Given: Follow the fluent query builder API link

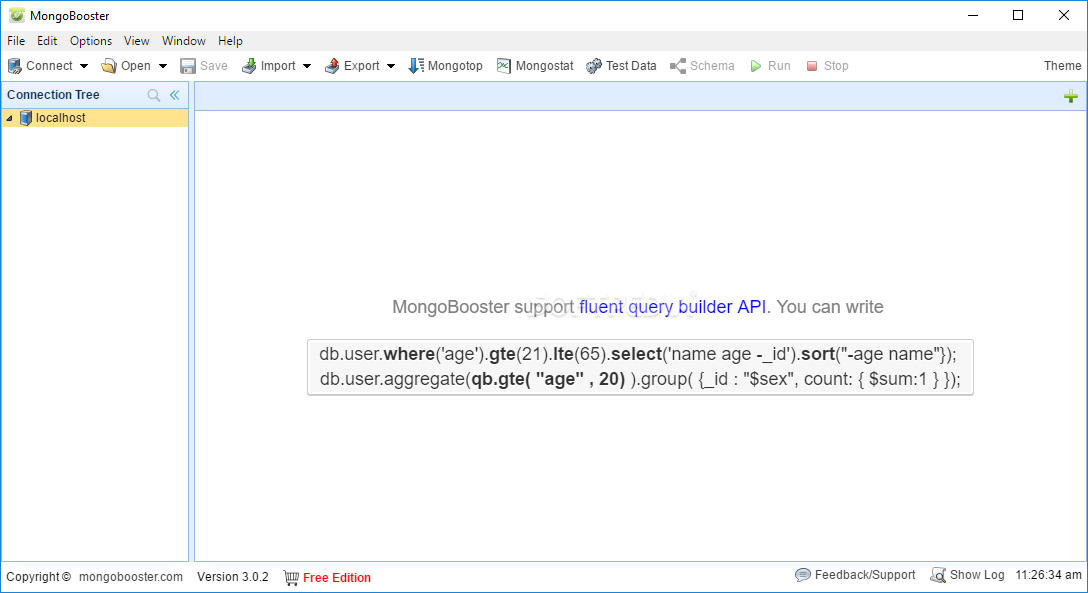Looking at the screenshot, I should pyautogui.click(x=672, y=307).
